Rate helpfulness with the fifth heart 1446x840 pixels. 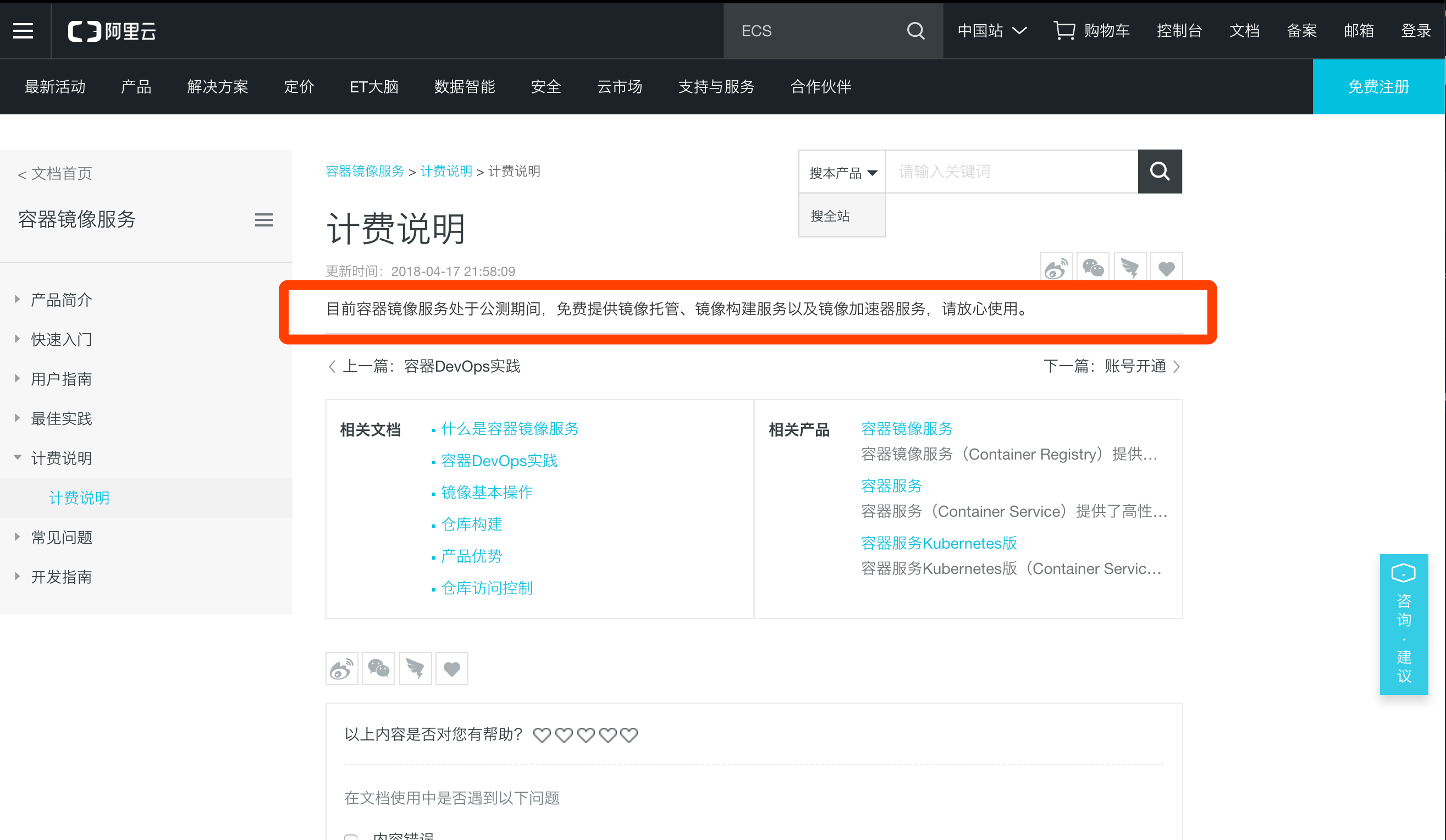(x=629, y=735)
